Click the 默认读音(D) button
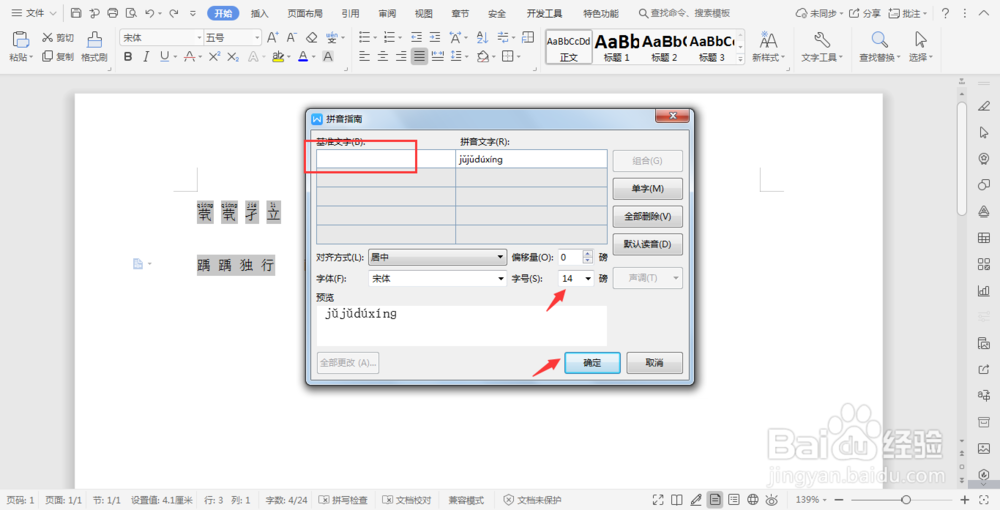The height and width of the screenshot is (510, 1000). click(x=648, y=244)
